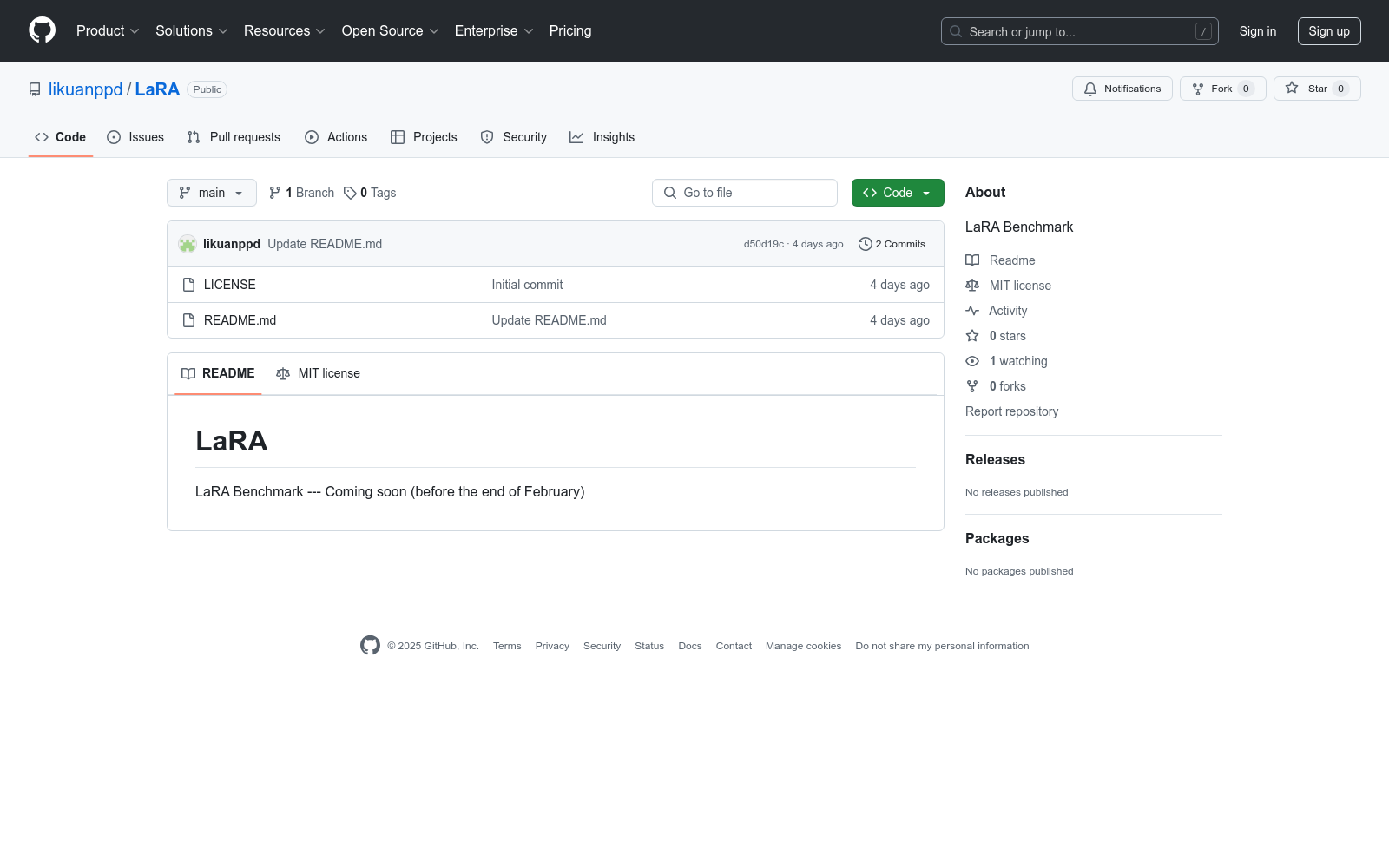Image resolution: width=1389 pixels, height=868 pixels.
Task: Select the MIT license tab in file viewer
Action: pos(318,373)
